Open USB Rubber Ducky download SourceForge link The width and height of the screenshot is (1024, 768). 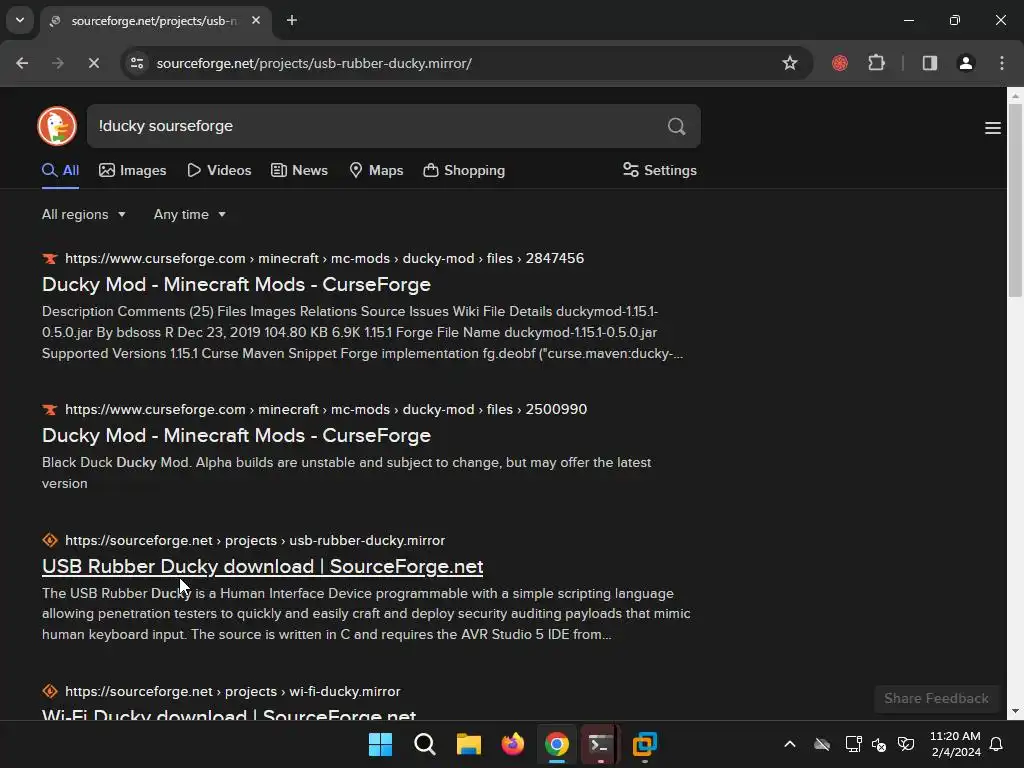click(263, 566)
